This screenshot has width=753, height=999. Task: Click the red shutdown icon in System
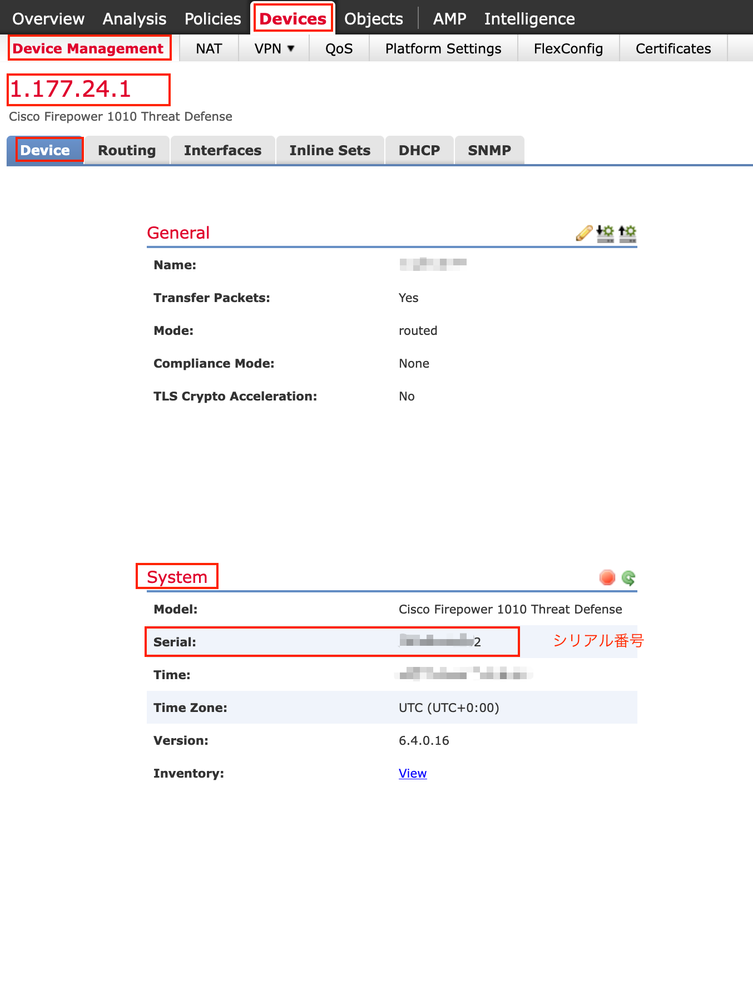[x=607, y=577]
